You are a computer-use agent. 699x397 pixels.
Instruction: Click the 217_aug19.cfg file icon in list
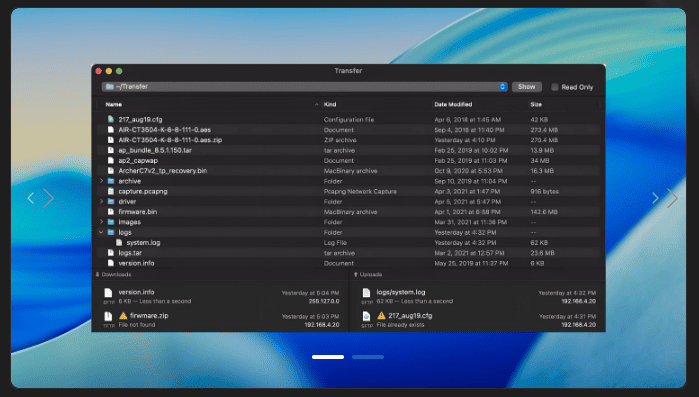111,119
